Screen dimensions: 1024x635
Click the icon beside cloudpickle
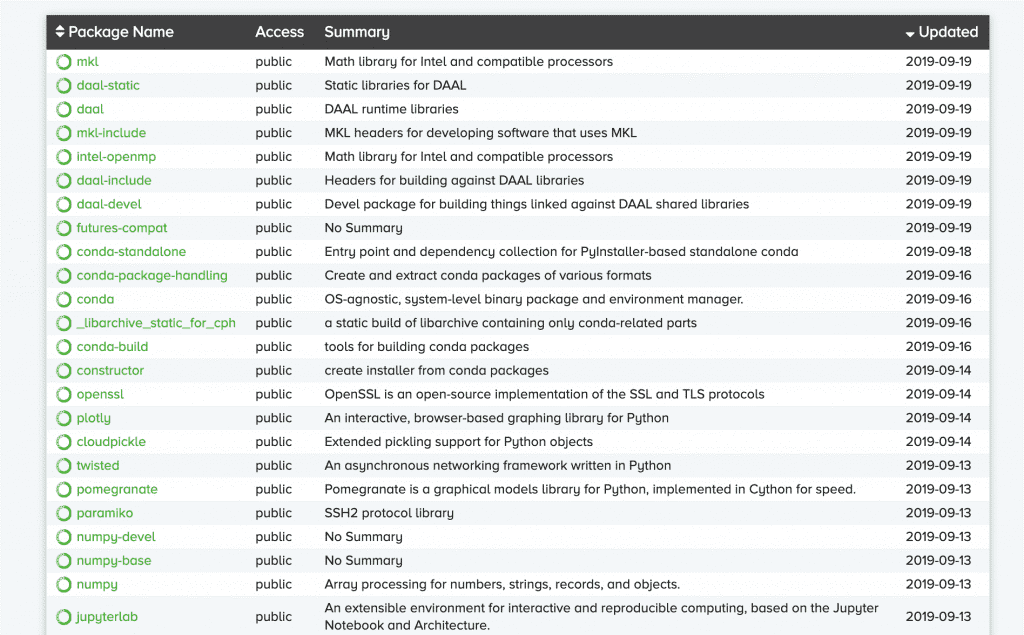63,442
